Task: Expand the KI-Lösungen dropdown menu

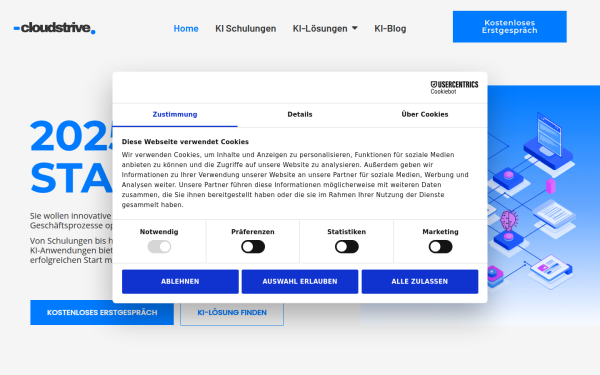Action: click(325, 29)
